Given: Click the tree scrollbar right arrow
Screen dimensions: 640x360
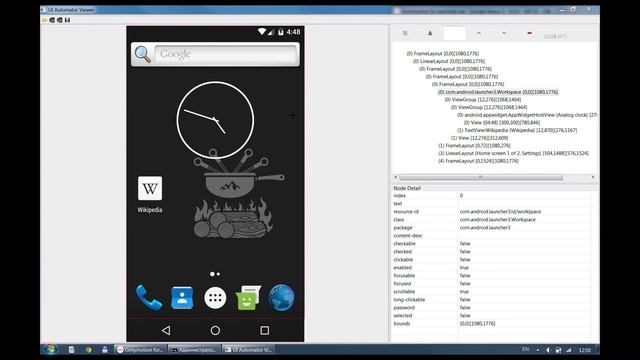Looking at the screenshot, I should pos(593,177).
